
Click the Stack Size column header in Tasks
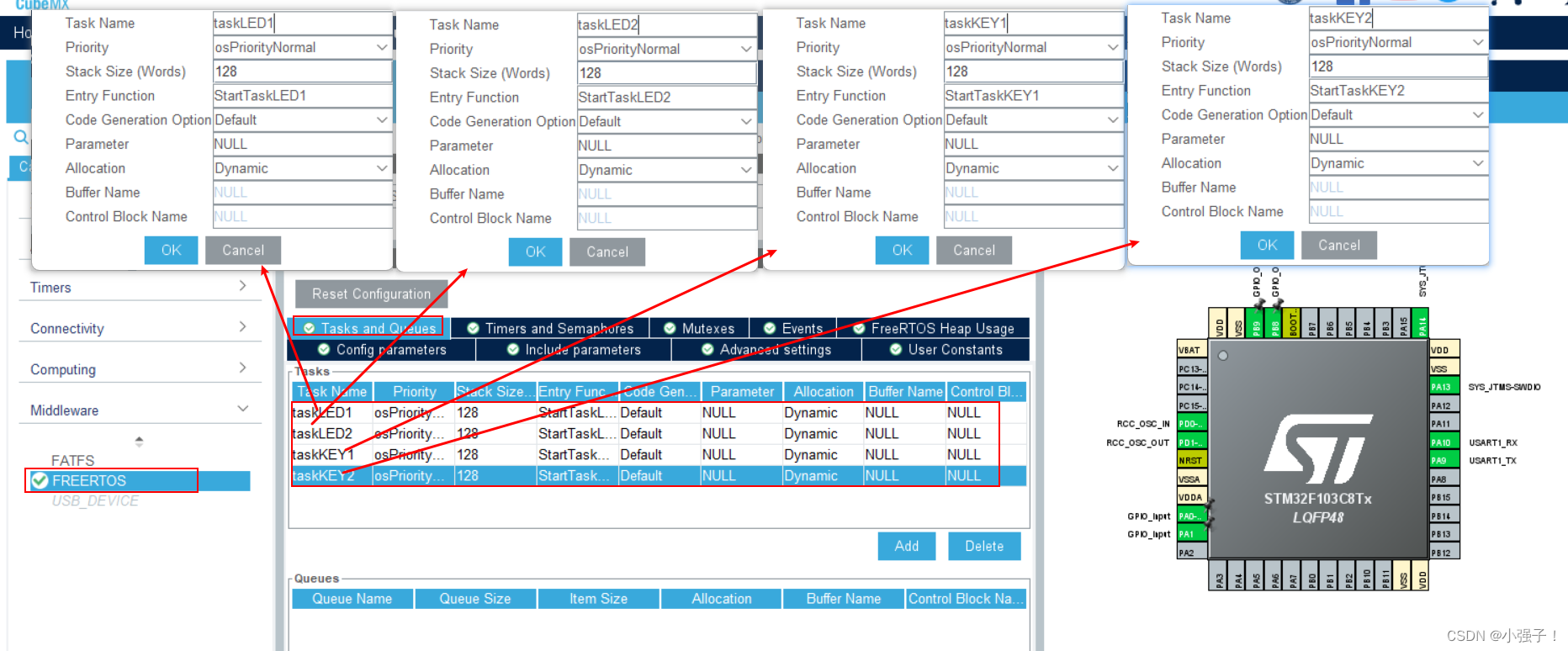point(495,392)
